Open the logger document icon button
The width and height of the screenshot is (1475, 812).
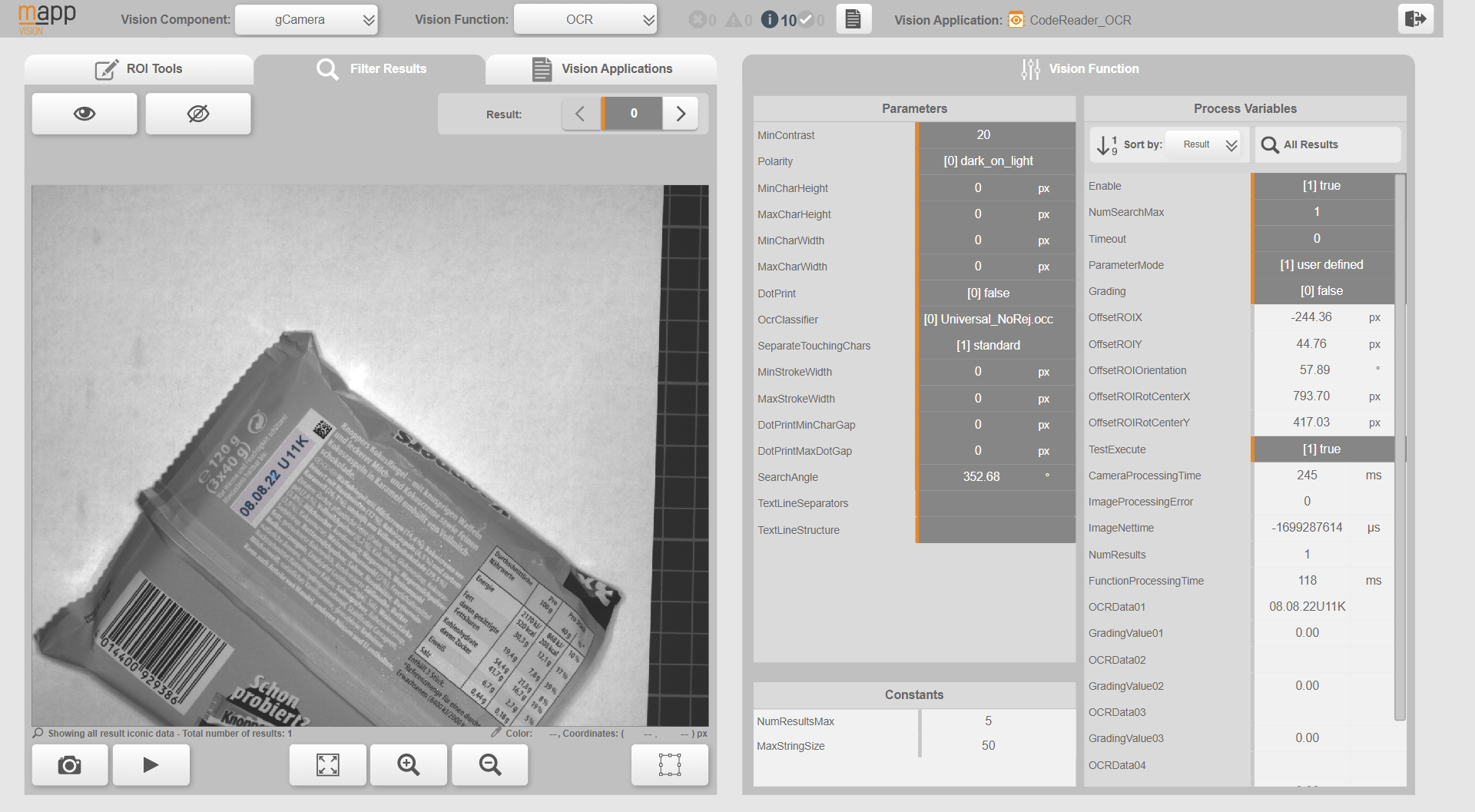854,19
